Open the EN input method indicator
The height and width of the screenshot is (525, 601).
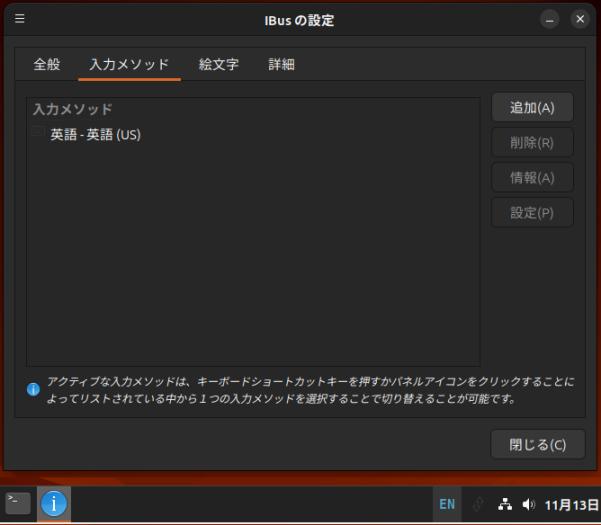447,504
